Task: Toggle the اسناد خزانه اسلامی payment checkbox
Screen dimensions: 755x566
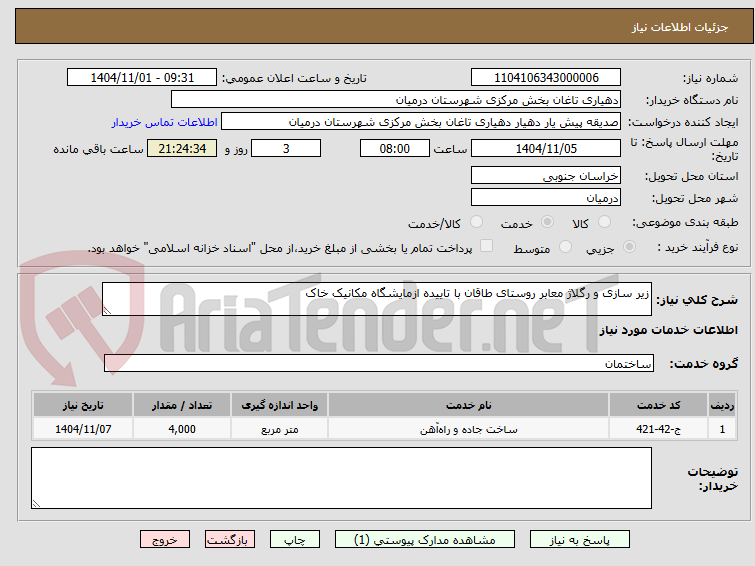Action: (x=487, y=246)
